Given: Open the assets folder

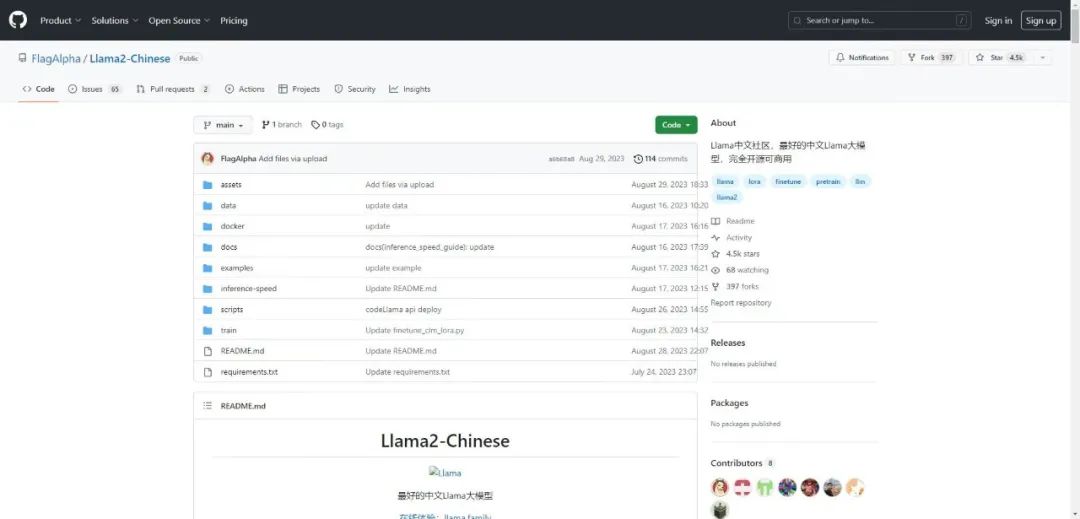Looking at the screenshot, I should (x=231, y=184).
